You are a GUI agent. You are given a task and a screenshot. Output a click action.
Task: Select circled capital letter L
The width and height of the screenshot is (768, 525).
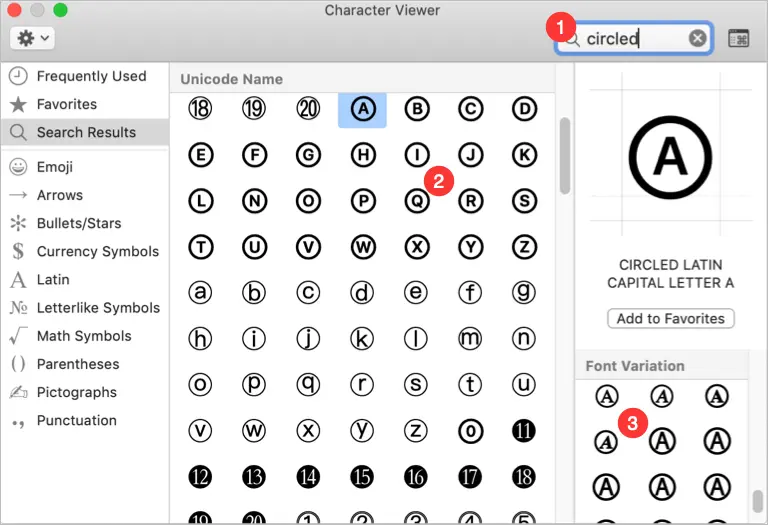point(200,201)
